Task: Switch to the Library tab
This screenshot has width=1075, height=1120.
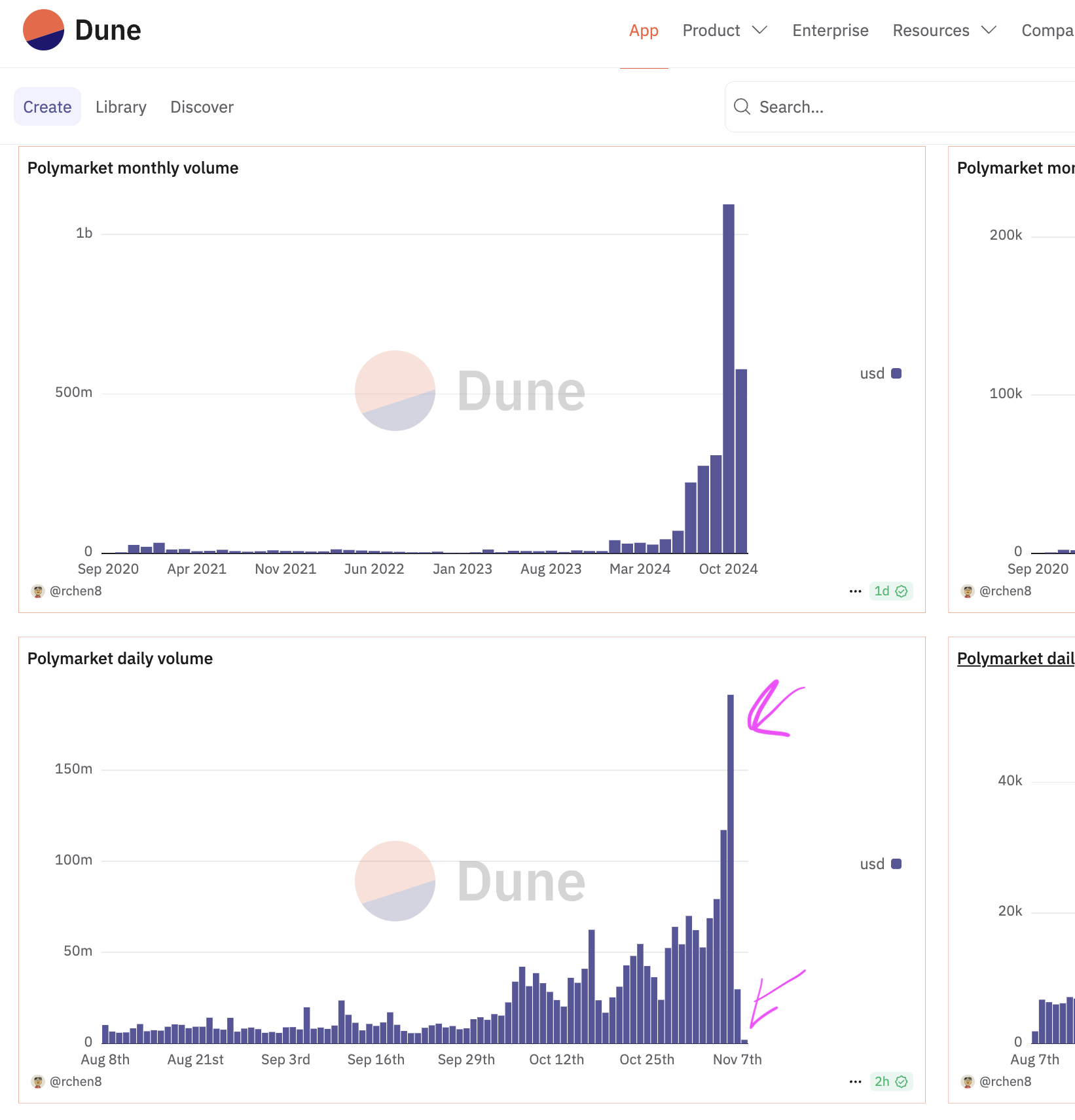Action: pyautogui.click(x=121, y=107)
